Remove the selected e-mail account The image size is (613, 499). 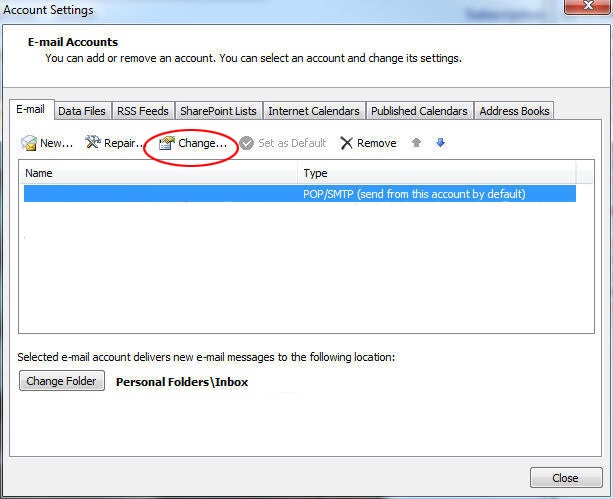pyautogui.click(x=368, y=143)
